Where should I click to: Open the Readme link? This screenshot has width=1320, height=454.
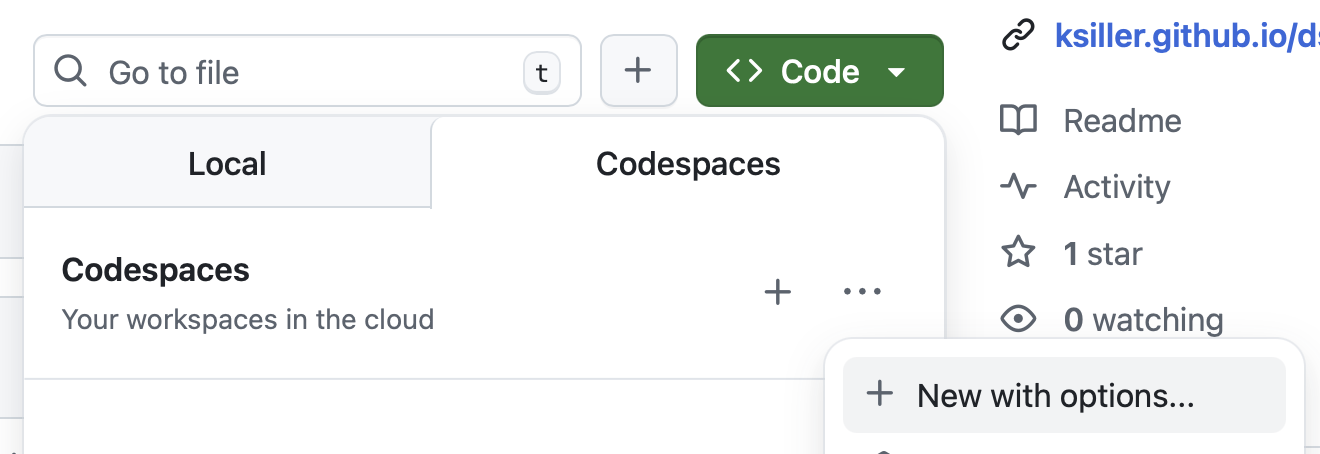click(x=1122, y=121)
